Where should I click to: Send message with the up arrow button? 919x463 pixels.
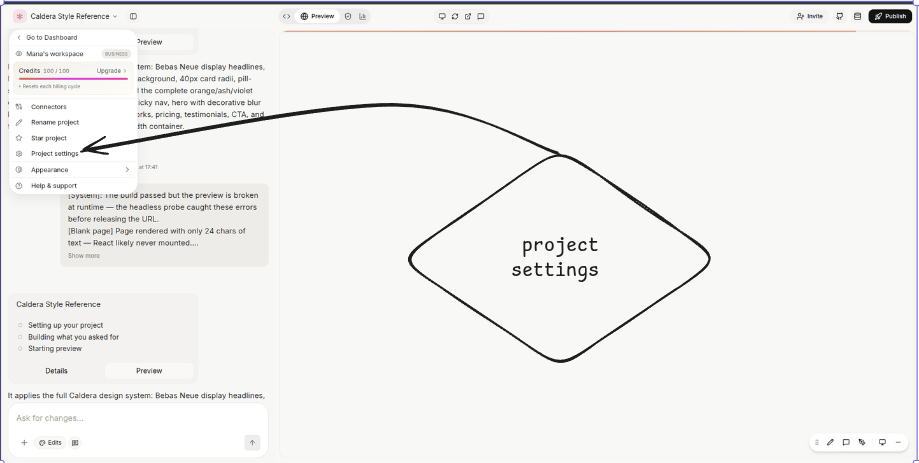pos(252,443)
